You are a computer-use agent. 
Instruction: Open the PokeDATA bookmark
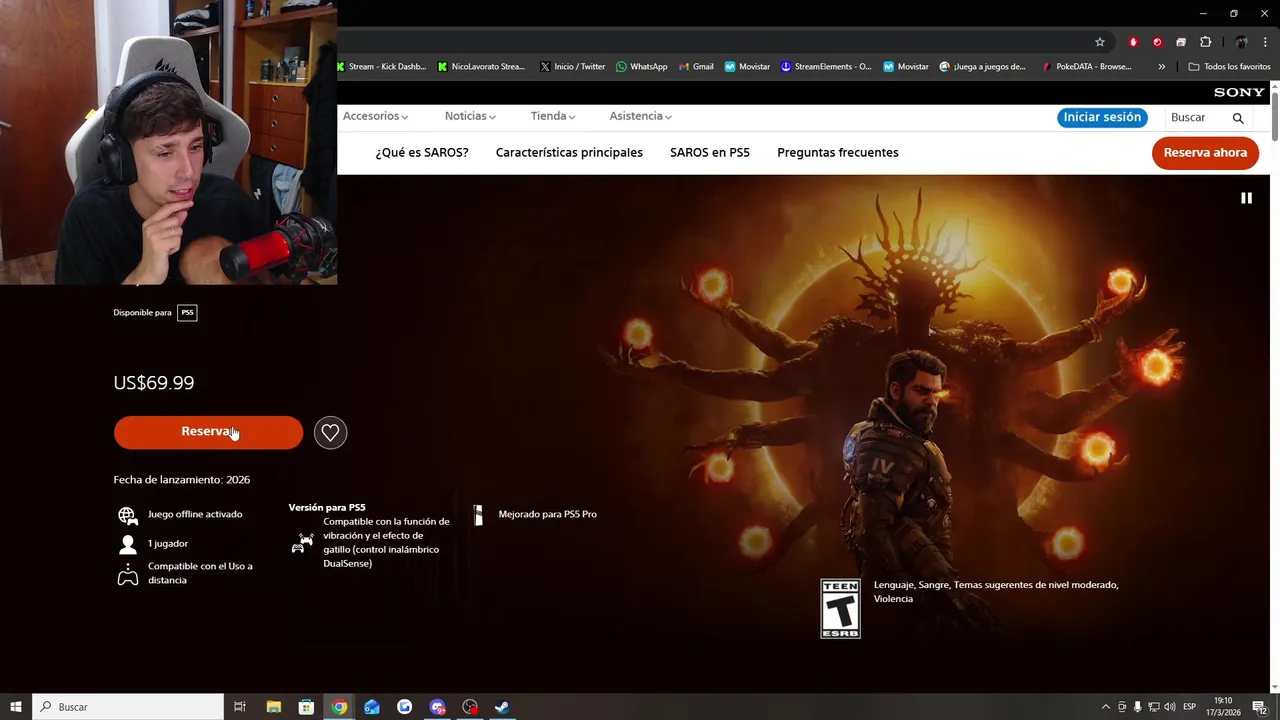click(x=1086, y=67)
